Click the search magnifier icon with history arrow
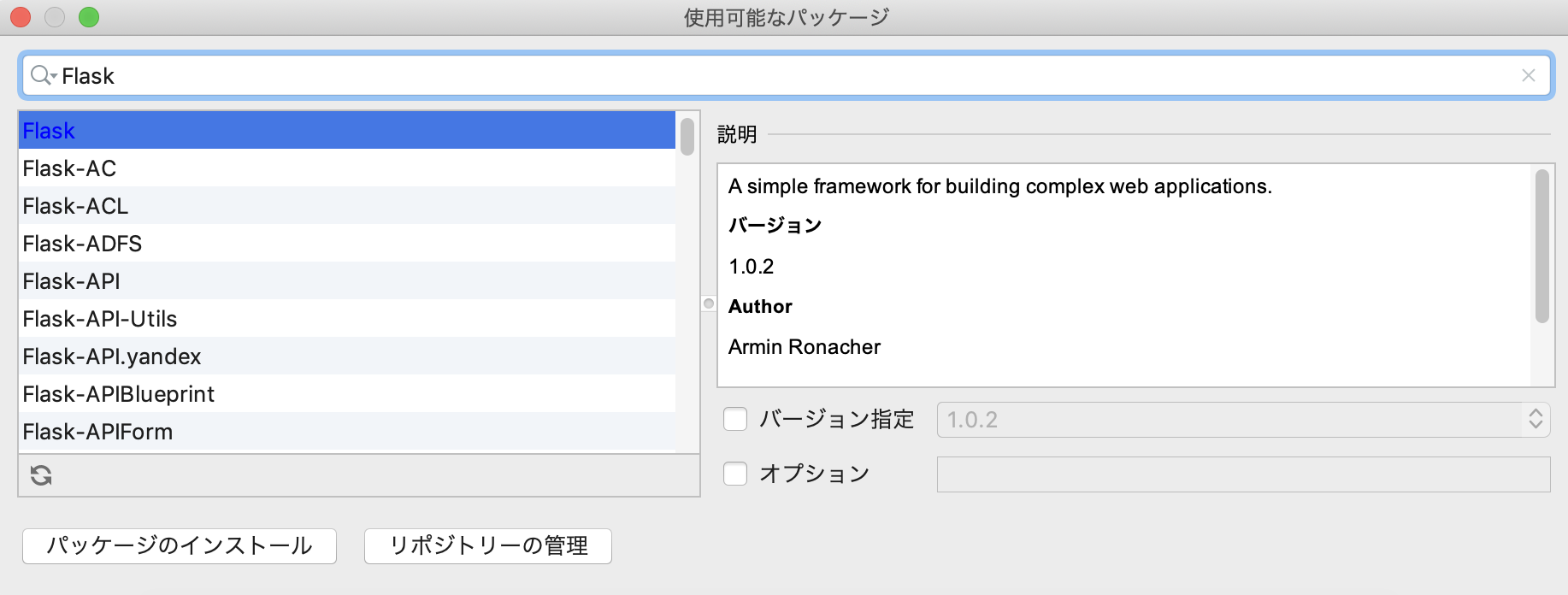 tap(43, 76)
